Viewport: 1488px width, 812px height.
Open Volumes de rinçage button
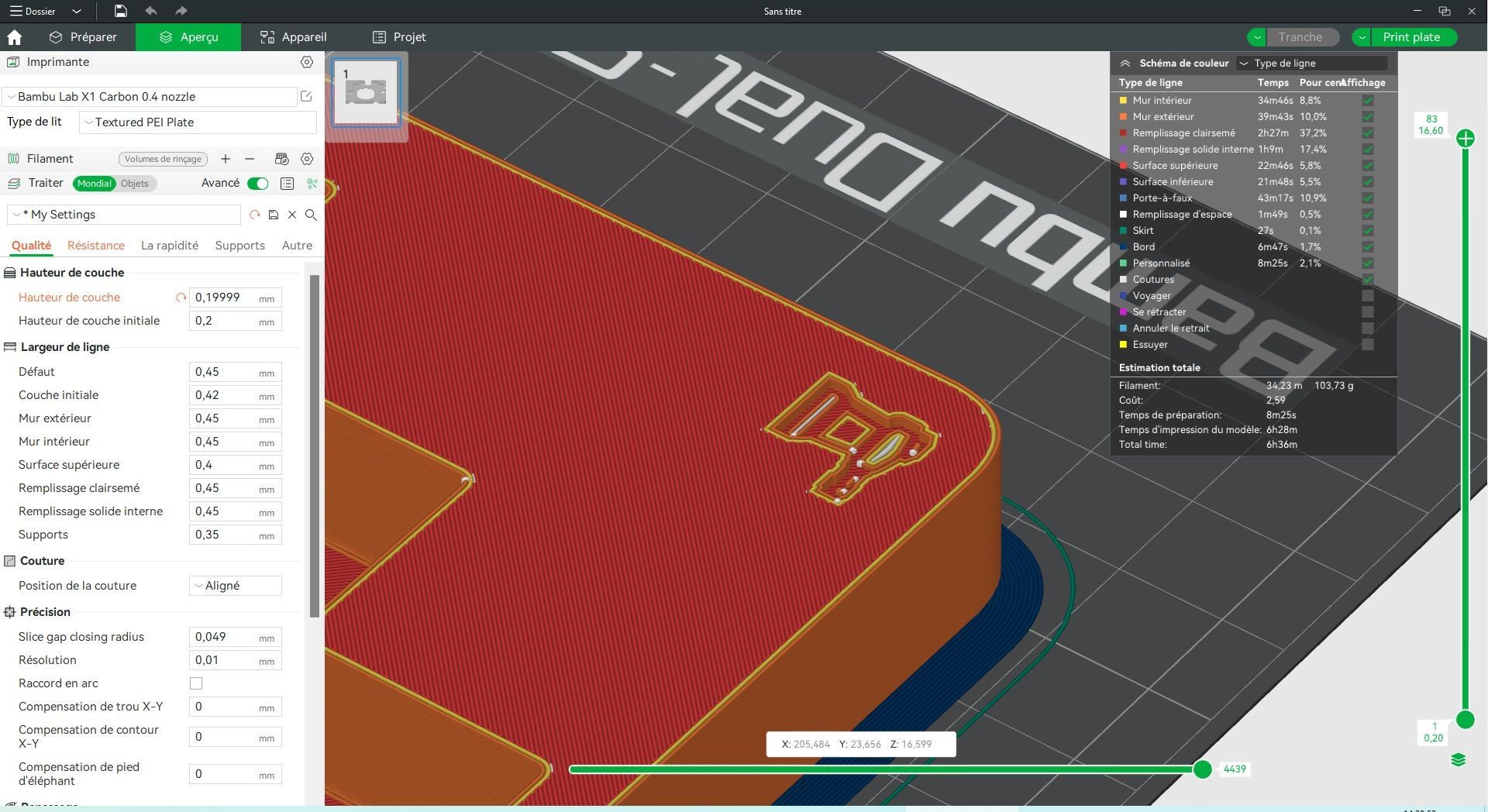coord(163,159)
